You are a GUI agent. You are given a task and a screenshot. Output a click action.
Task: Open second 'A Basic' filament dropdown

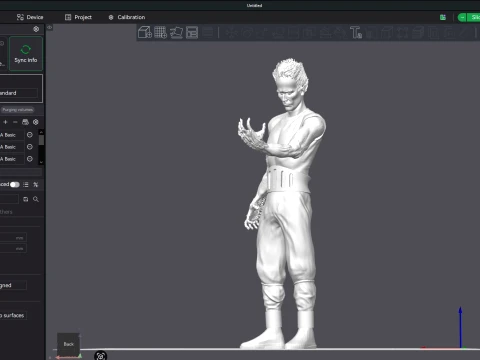click(12, 147)
